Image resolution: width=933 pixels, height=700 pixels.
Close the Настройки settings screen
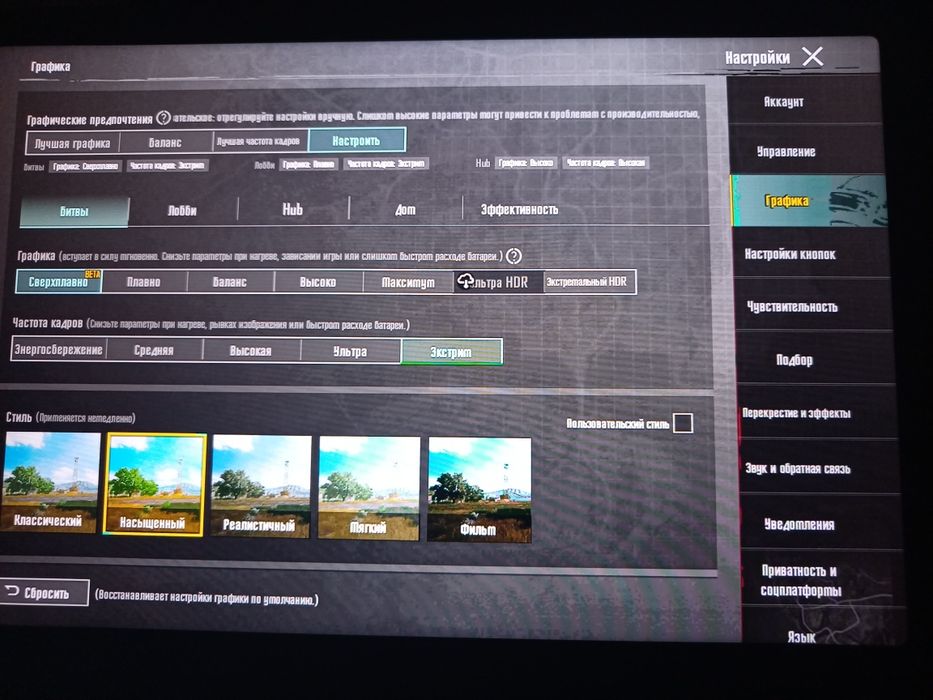(812, 57)
